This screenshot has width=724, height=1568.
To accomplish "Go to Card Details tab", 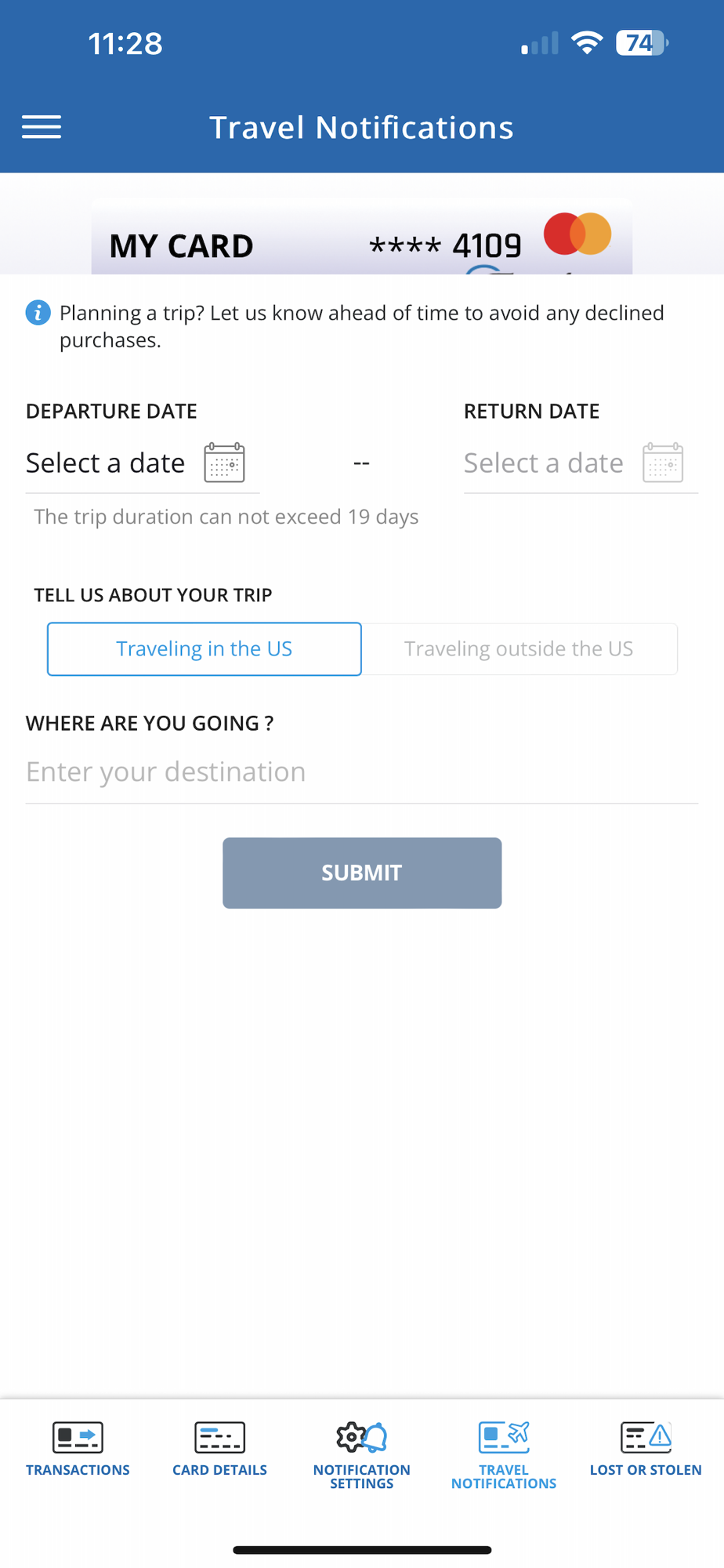I will coord(219,1449).
